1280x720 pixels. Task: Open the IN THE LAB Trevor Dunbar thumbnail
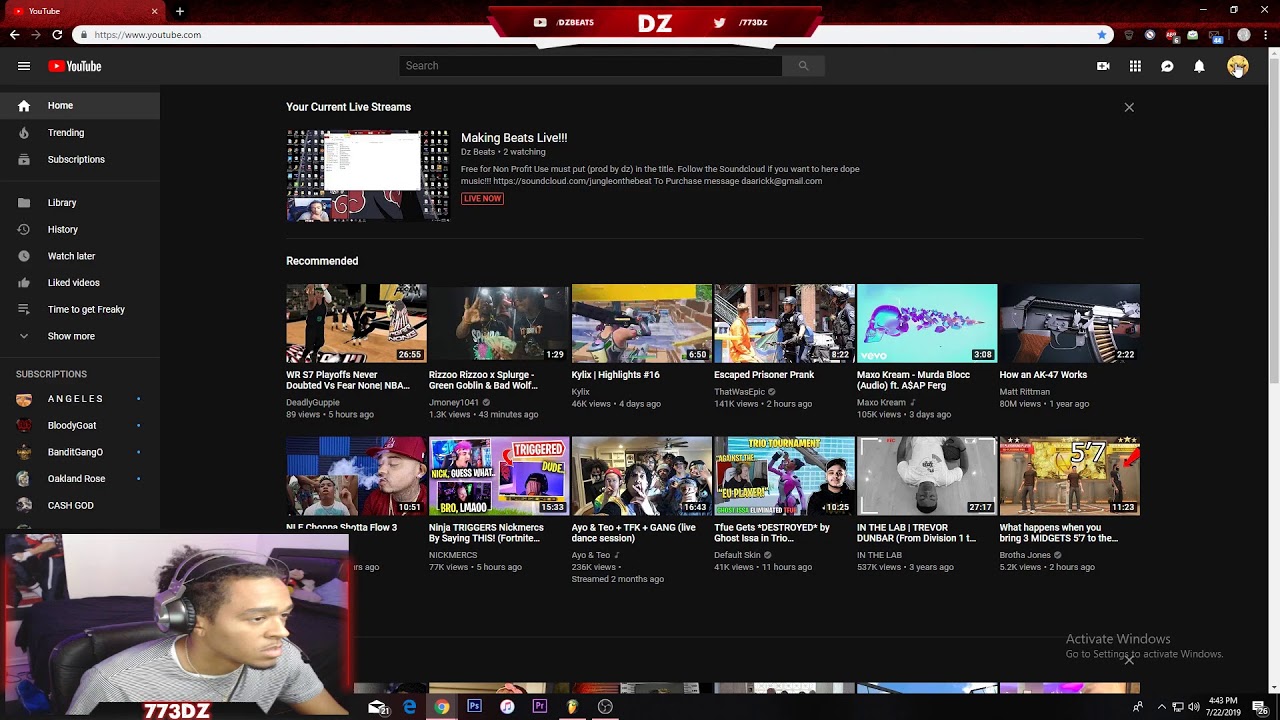[x=927, y=476]
